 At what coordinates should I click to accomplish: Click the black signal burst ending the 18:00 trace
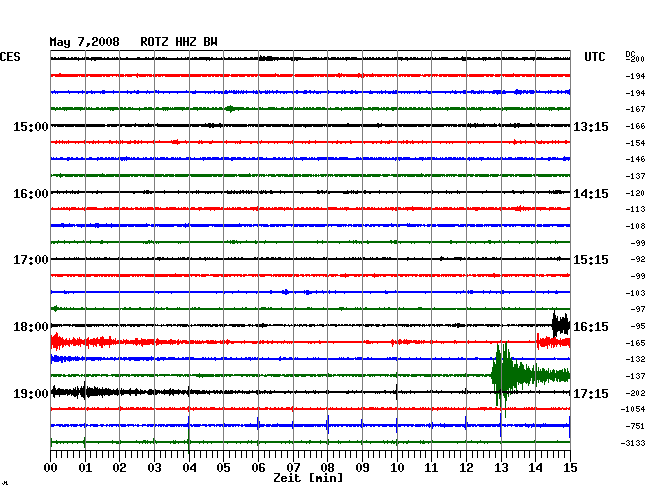click(x=561, y=324)
